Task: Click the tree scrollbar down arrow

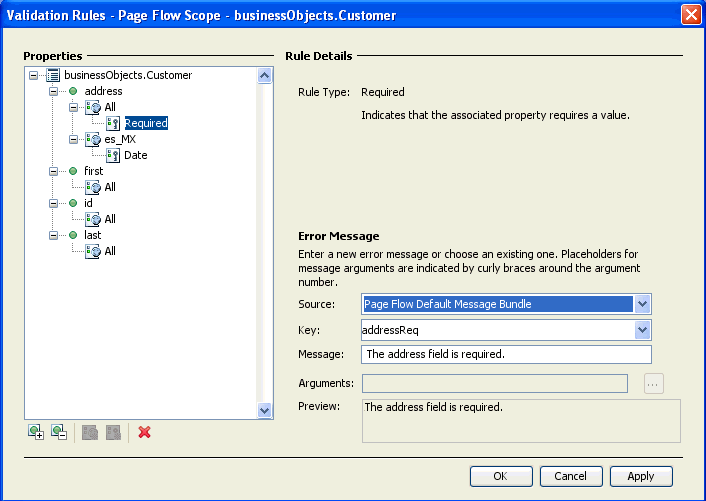Action: (265, 410)
